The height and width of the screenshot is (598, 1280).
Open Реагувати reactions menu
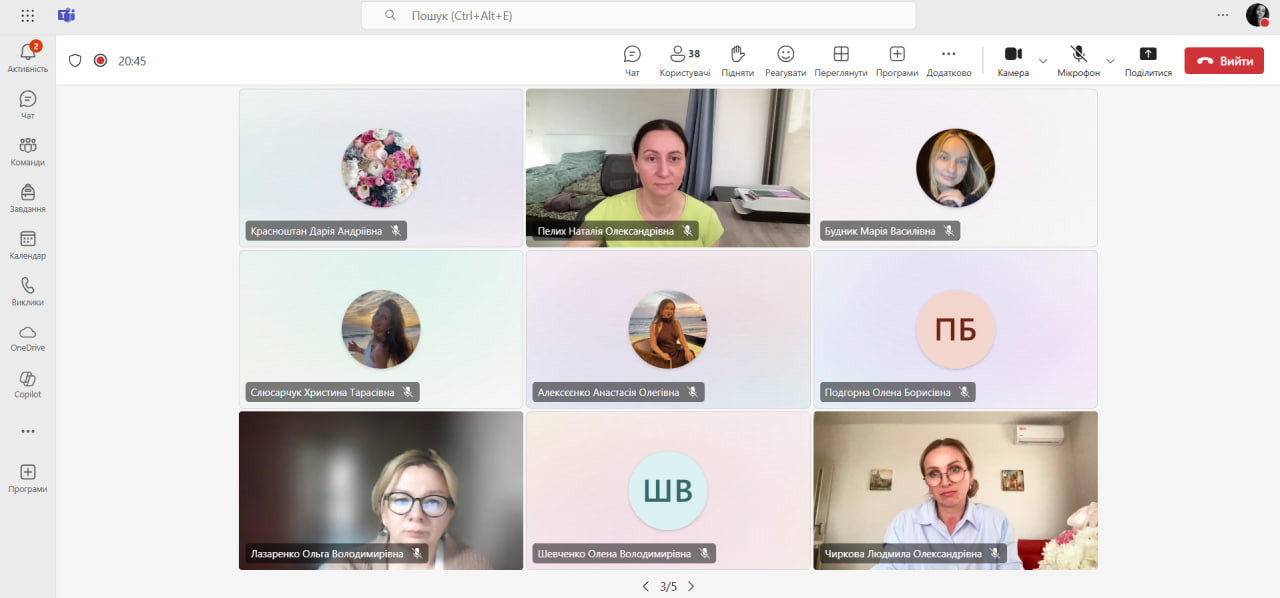click(x=785, y=60)
